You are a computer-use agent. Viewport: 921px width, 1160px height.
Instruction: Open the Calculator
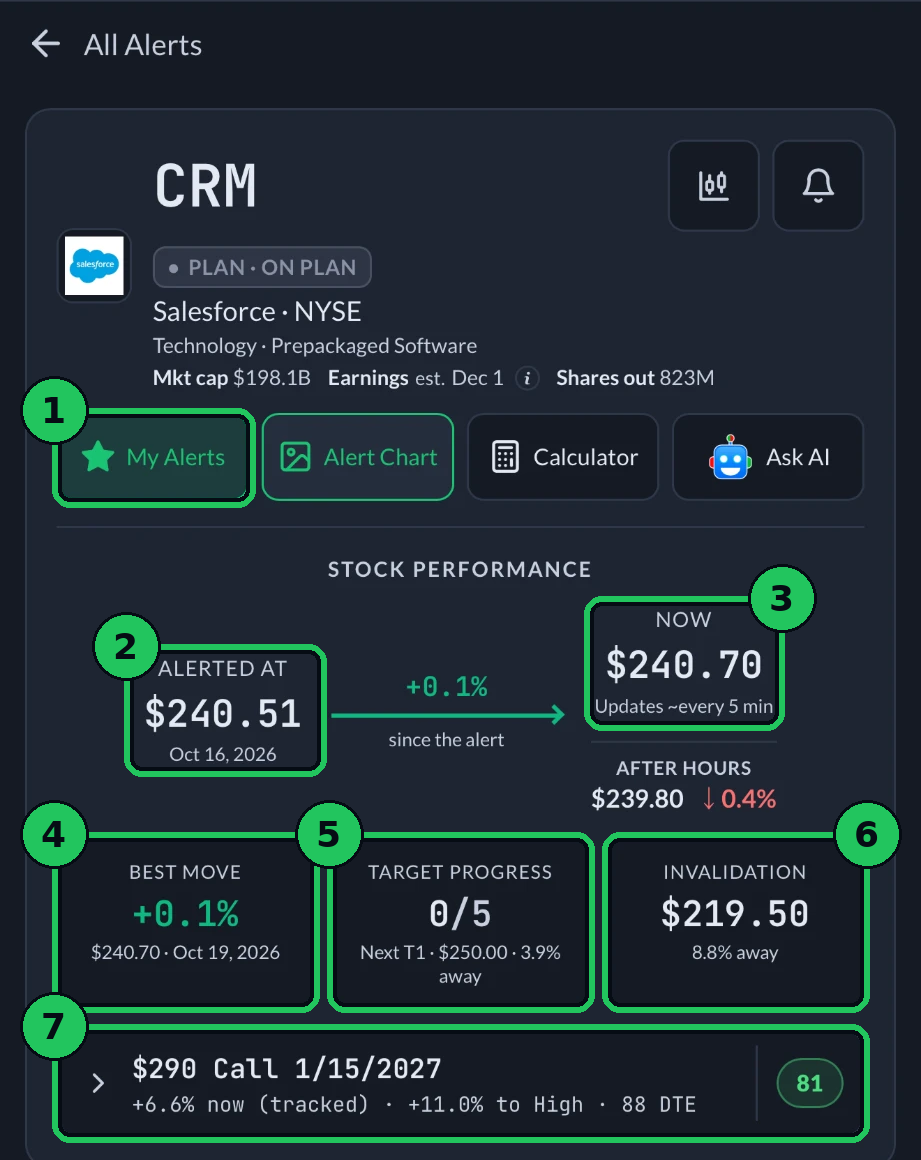coord(563,457)
